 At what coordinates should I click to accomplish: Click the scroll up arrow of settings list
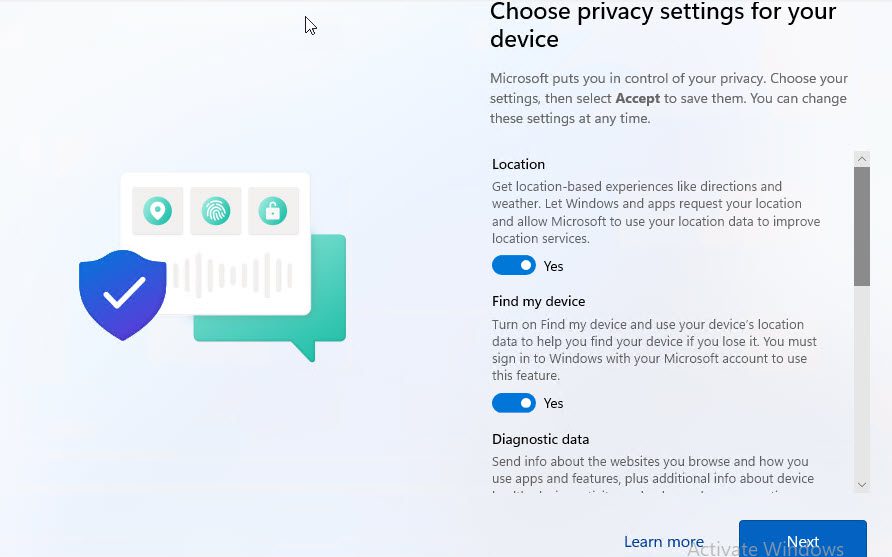coord(862,158)
